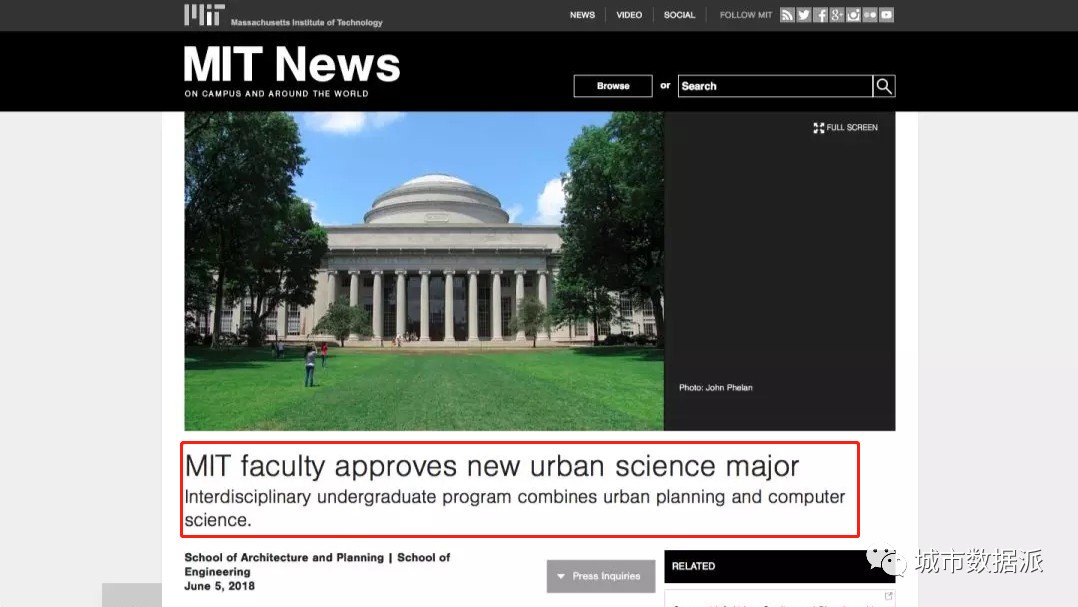Open MIT's Facebook page icon
1078x607 pixels.
820,15
